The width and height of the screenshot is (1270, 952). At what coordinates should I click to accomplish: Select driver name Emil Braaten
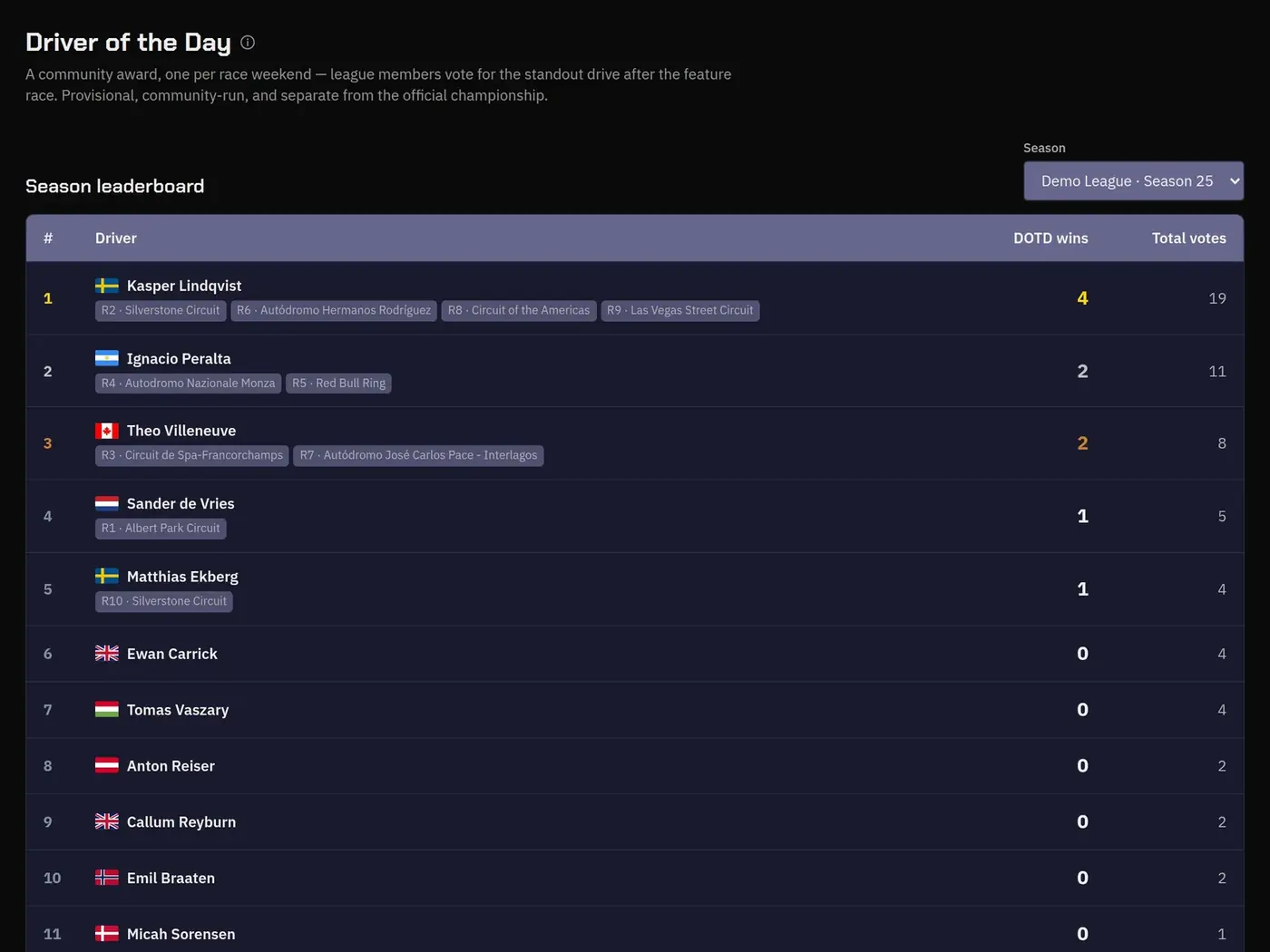pos(171,878)
